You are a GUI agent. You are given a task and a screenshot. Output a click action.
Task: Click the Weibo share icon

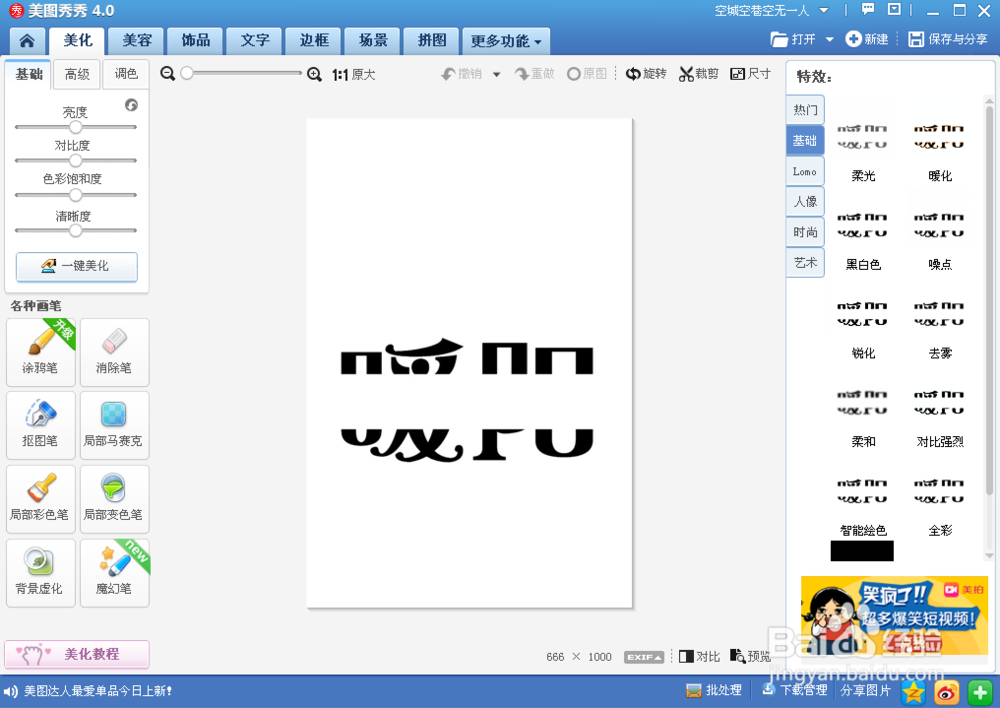tap(946, 693)
